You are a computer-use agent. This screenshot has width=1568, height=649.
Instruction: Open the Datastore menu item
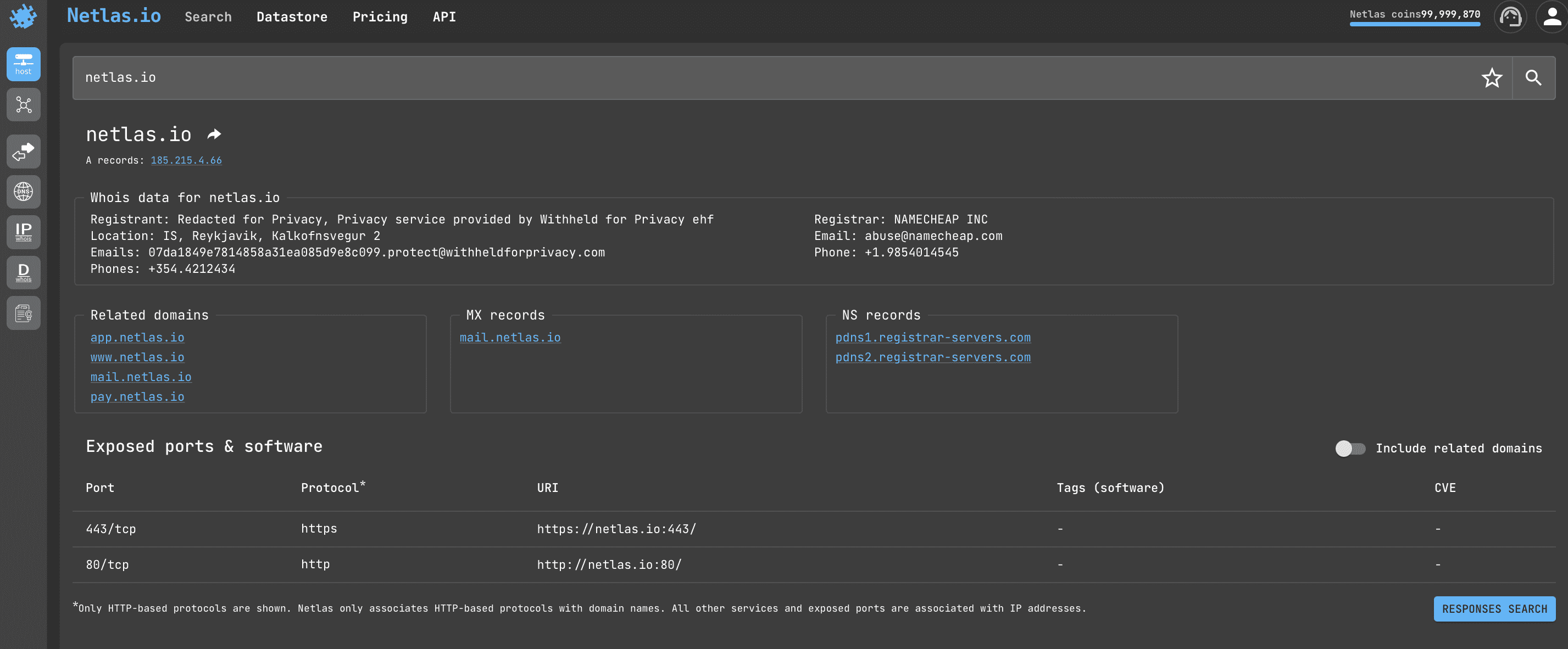point(292,17)
